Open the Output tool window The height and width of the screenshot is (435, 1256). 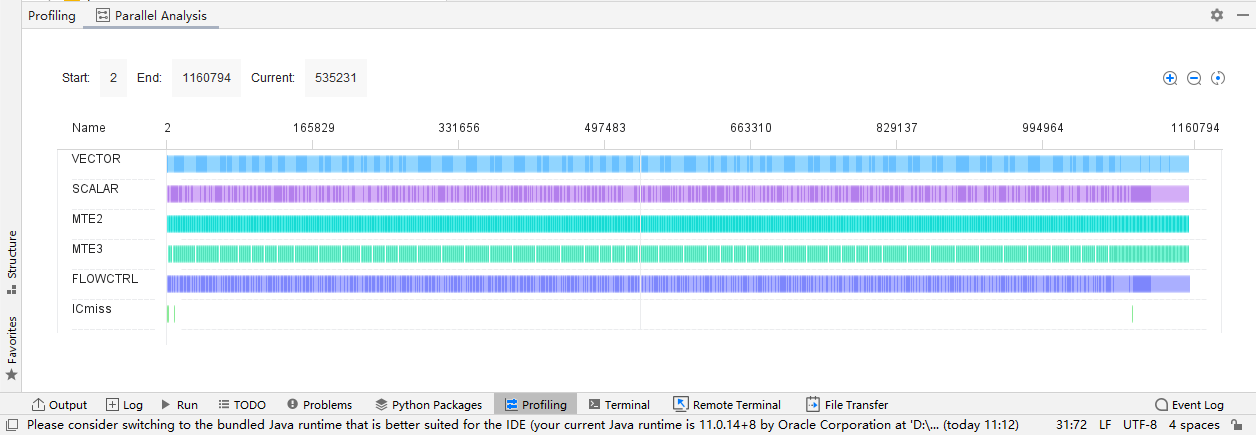click(x=60, y=405)
